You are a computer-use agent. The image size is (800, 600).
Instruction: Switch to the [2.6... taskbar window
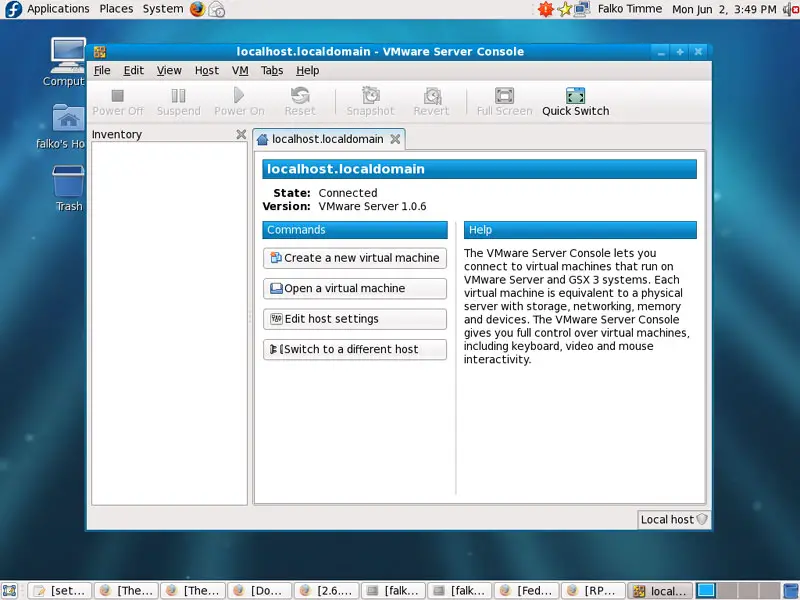[x=326, y=590]
